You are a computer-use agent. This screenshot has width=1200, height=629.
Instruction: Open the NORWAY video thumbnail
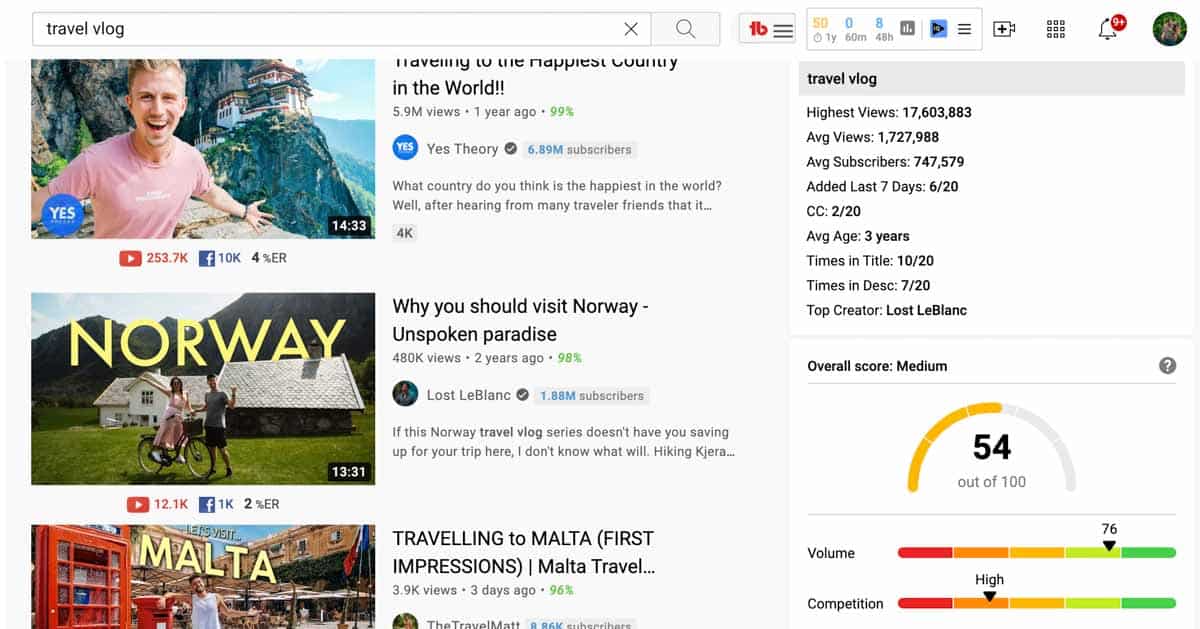[203, 389]
